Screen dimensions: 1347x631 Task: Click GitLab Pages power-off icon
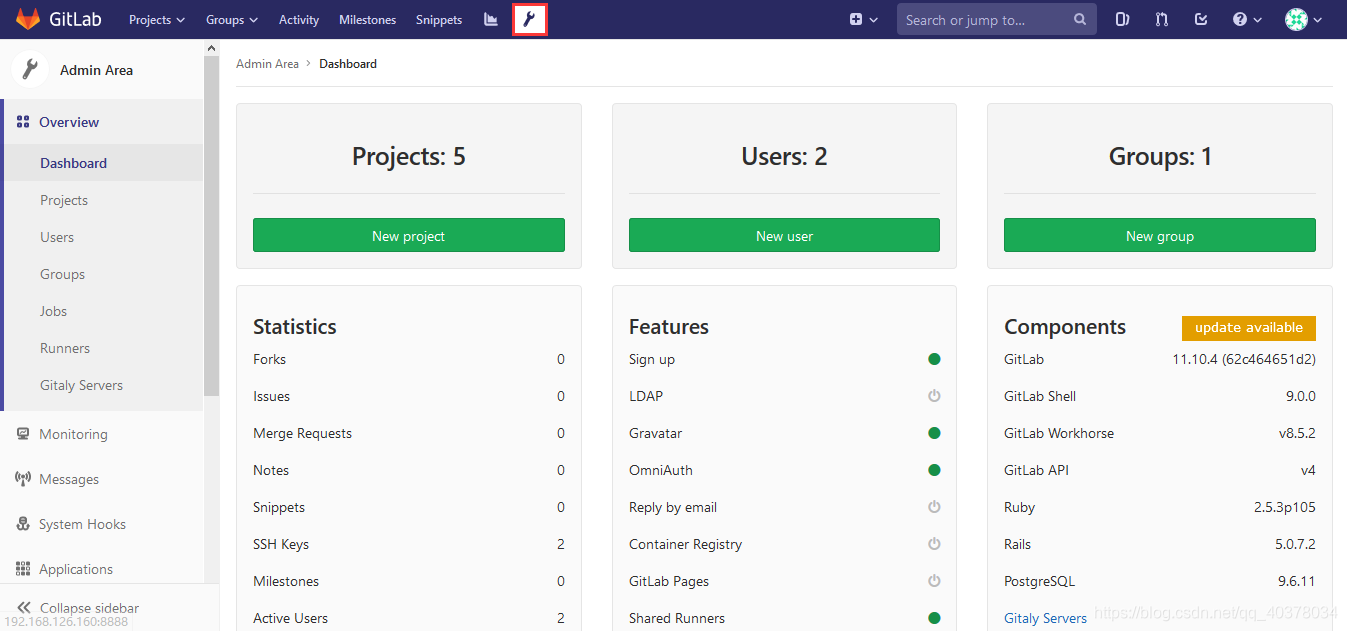(934, 581)
